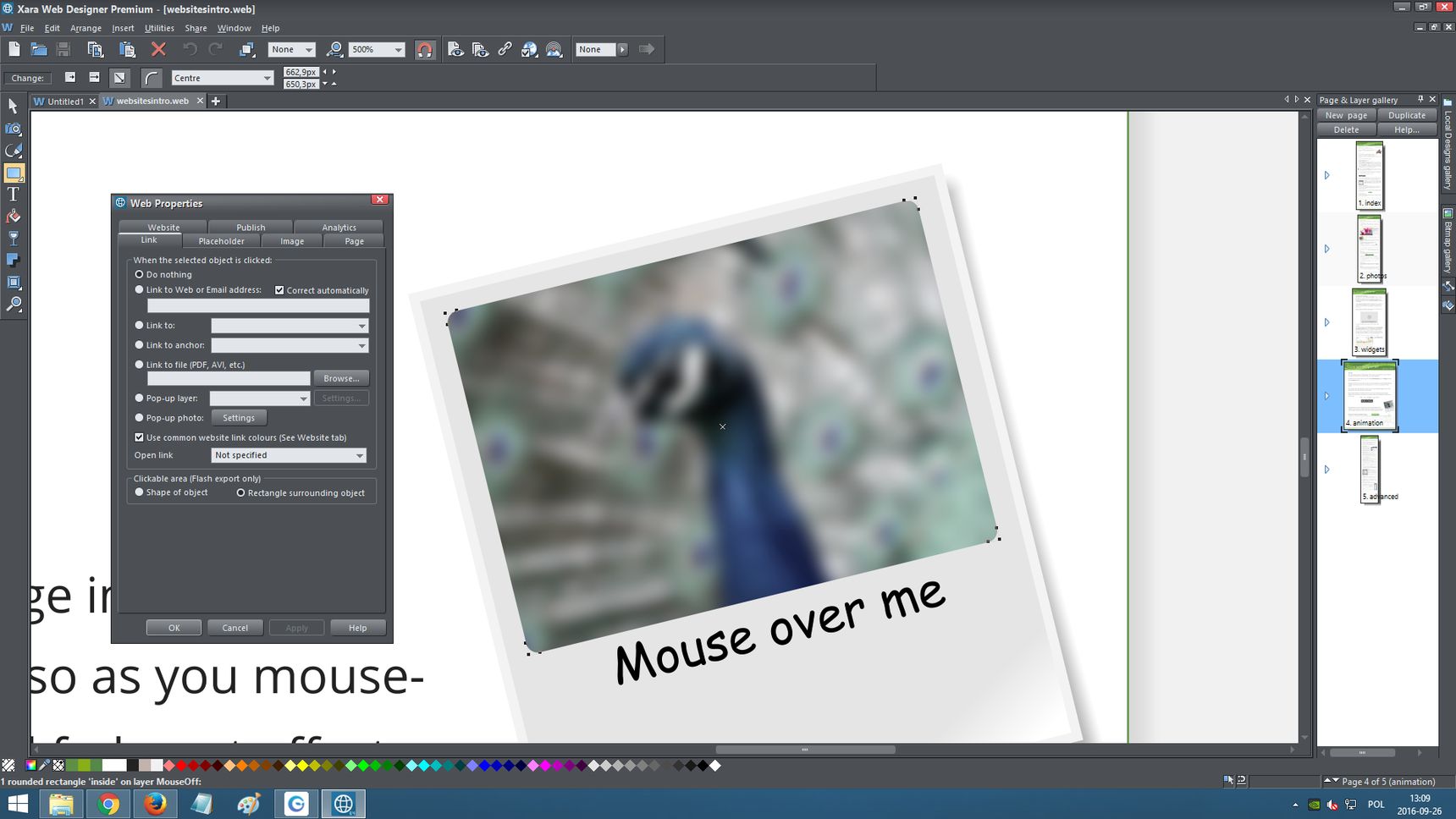
Task: Click the no-colour swatch on colour line
Action: coord(8,766)
